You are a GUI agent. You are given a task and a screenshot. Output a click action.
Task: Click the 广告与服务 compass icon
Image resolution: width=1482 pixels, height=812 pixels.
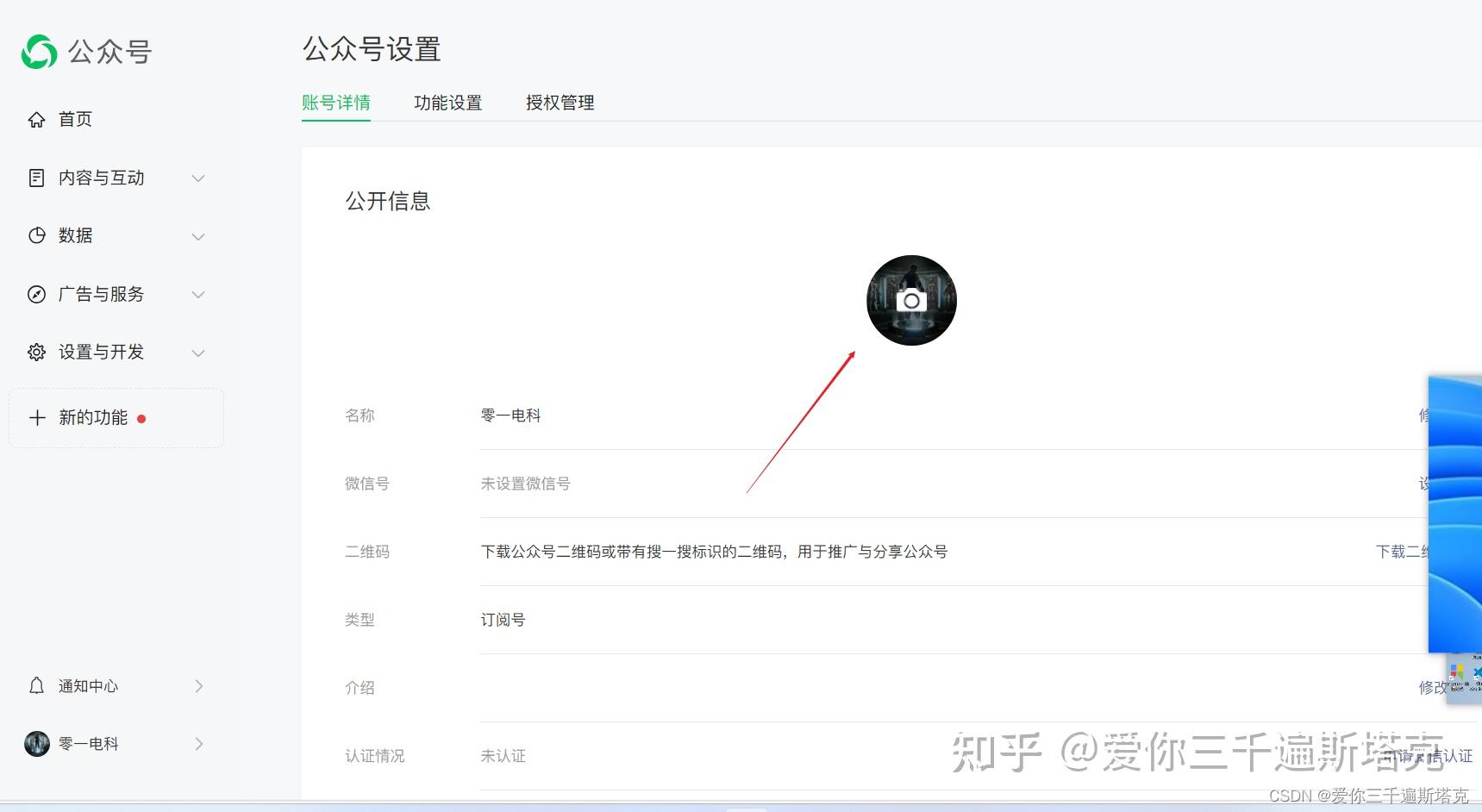tap(36, 294)
